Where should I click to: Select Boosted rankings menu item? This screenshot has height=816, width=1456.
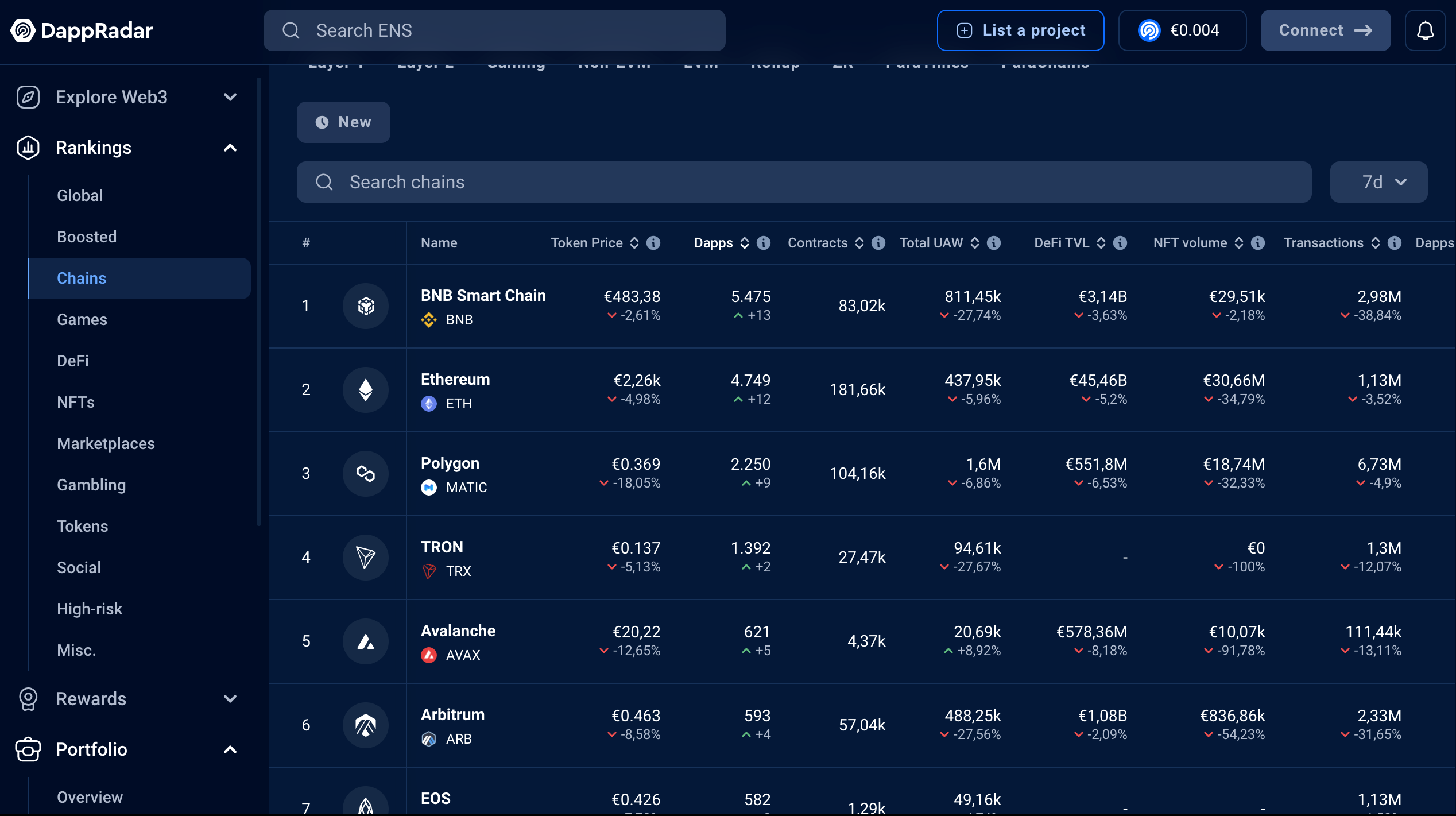140,237
